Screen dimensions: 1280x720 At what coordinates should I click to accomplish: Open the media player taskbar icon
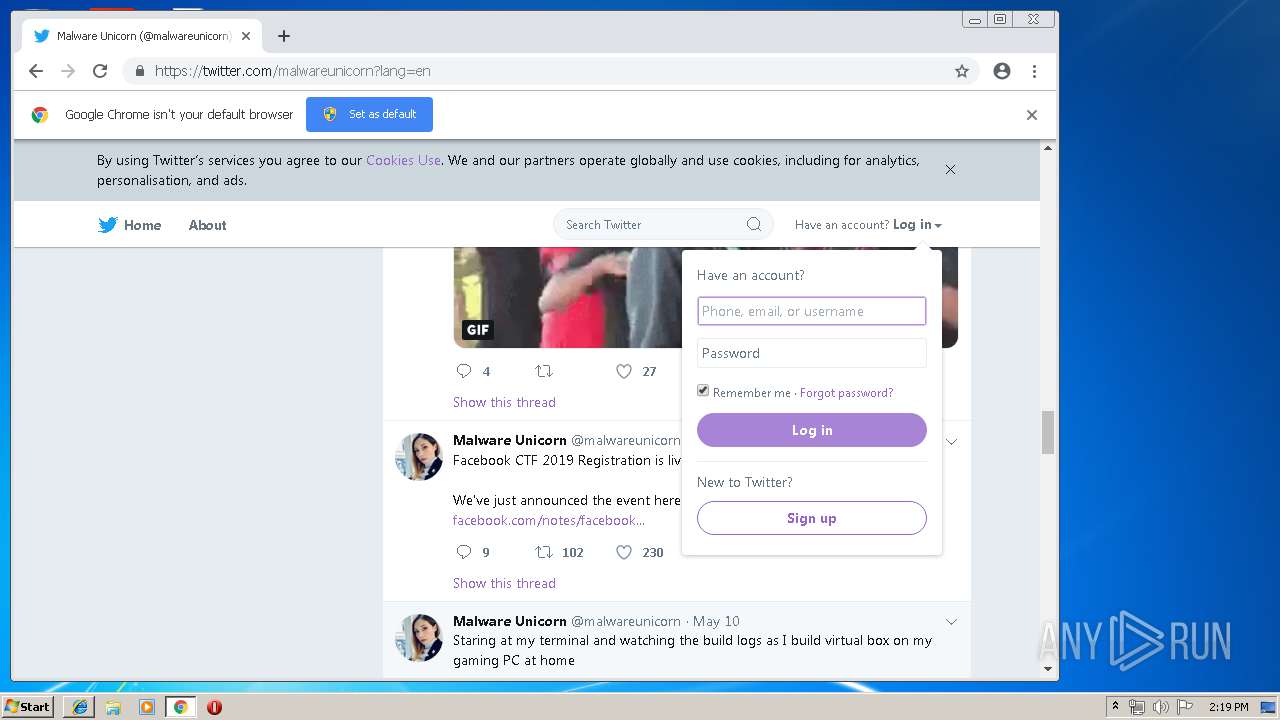coord(147,707)
